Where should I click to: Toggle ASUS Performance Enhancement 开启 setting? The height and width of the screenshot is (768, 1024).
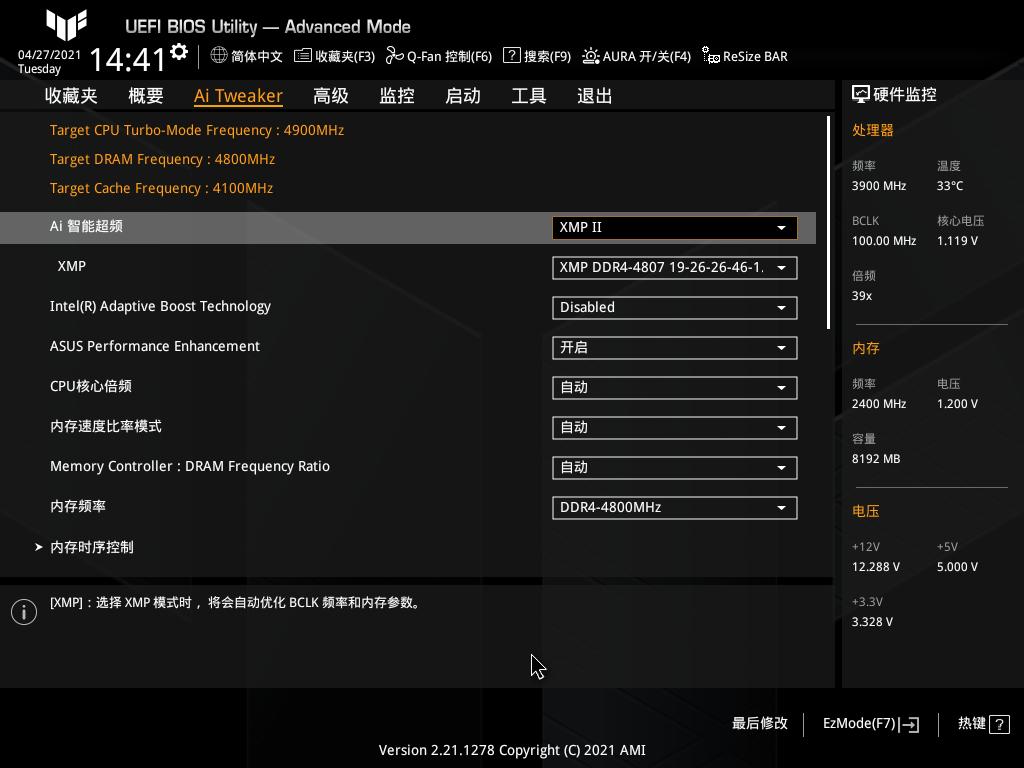pos(674,347)
